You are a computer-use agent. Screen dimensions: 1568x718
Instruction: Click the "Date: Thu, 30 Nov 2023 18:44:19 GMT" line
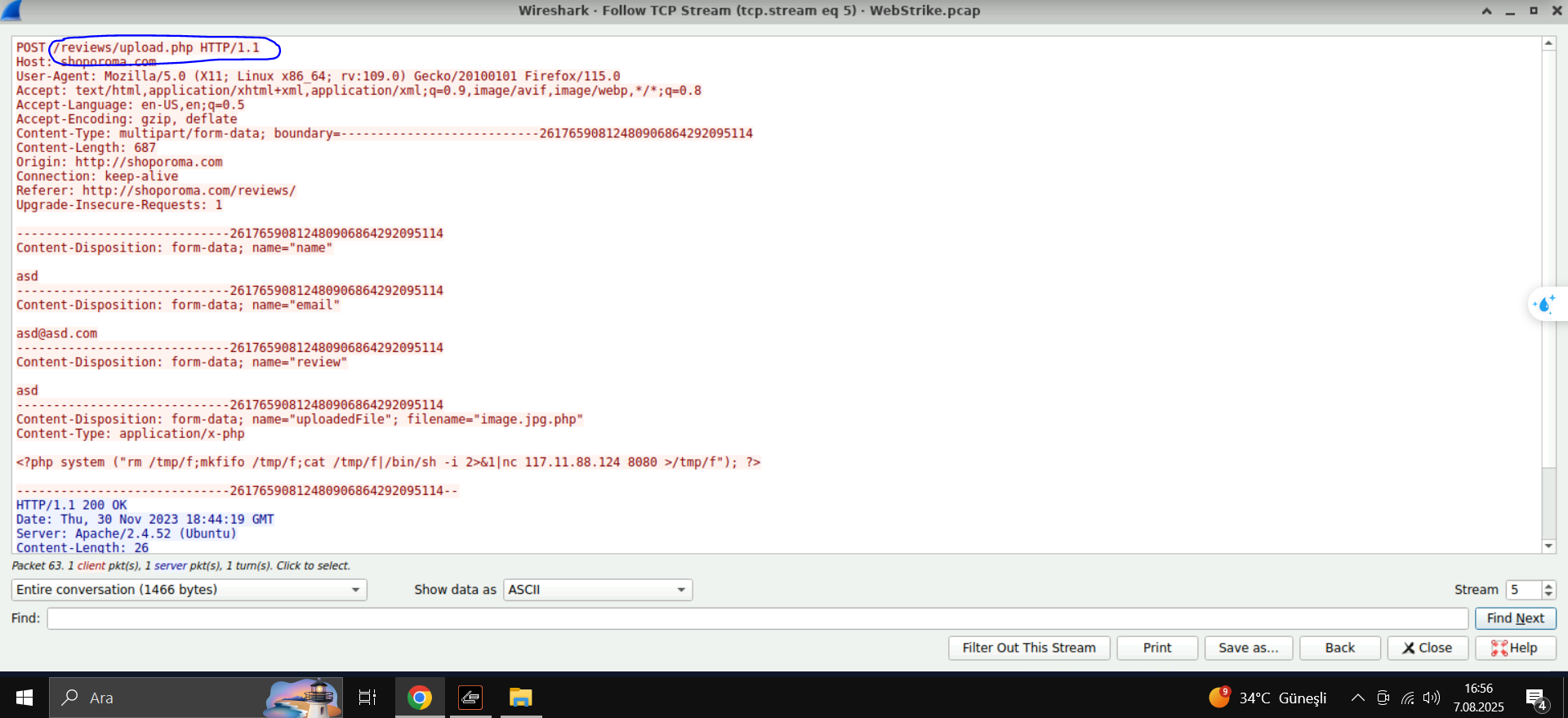(145, 520)
